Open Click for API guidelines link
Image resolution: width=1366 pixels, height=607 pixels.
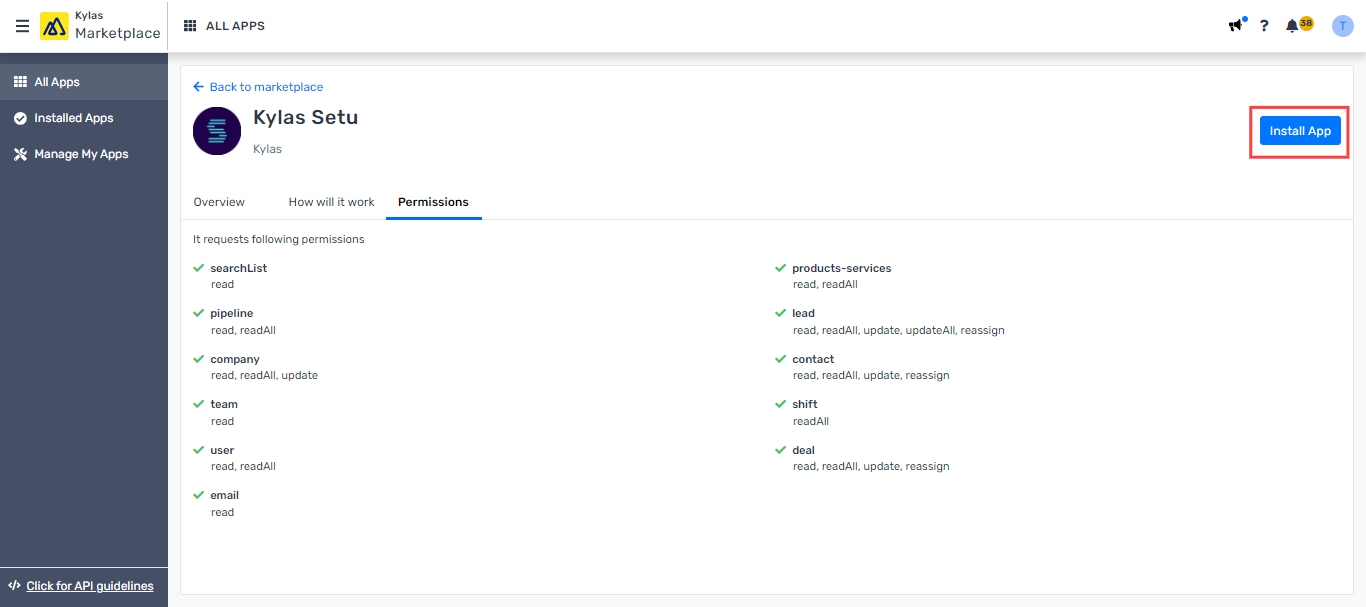pyautogui.click(x=90, y=586)
